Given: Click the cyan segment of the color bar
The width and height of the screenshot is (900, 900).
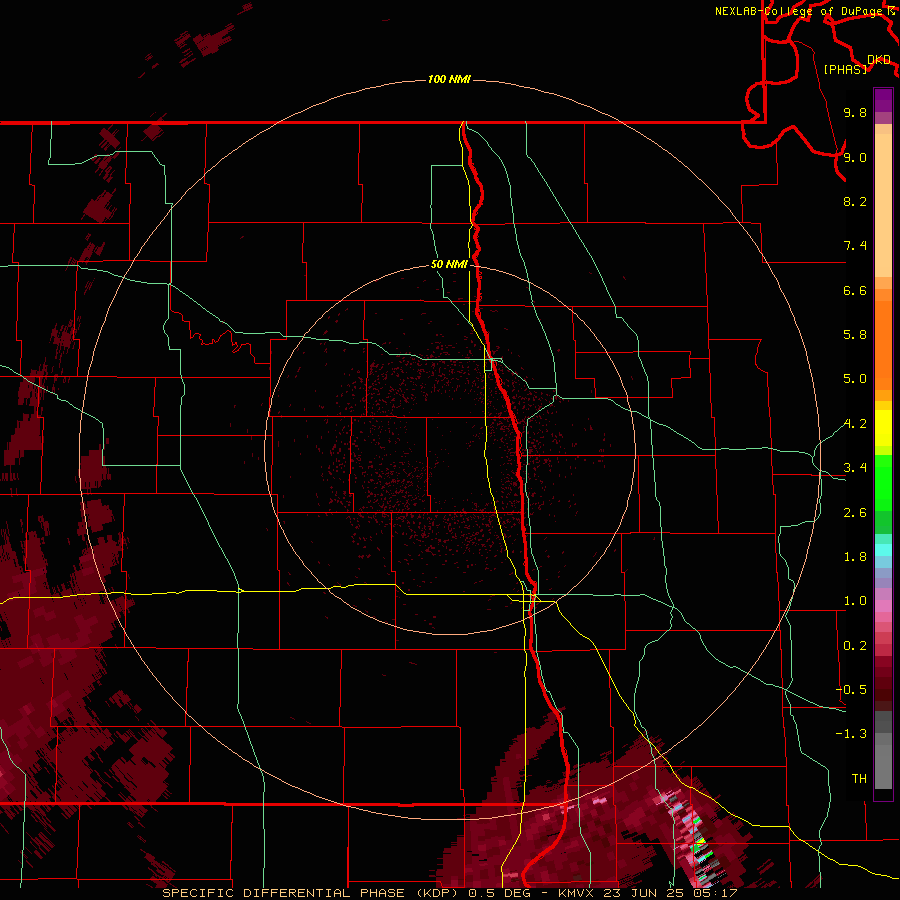Looking at the screenshot, I should pos(883,550).
